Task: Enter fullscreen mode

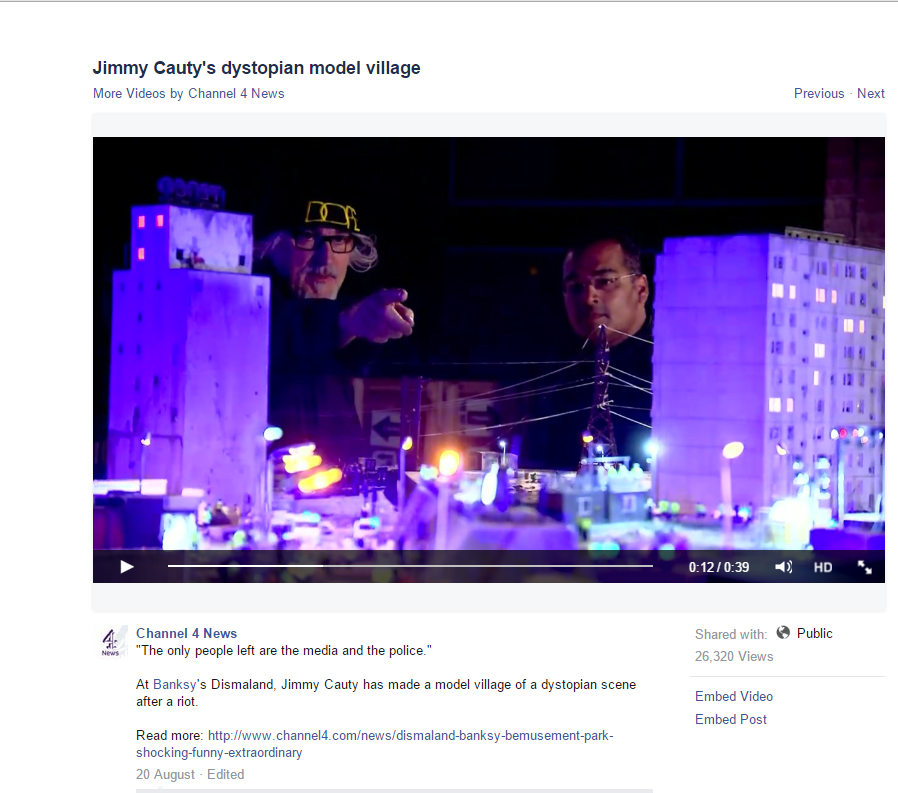Action: click(x=864, y=567)
